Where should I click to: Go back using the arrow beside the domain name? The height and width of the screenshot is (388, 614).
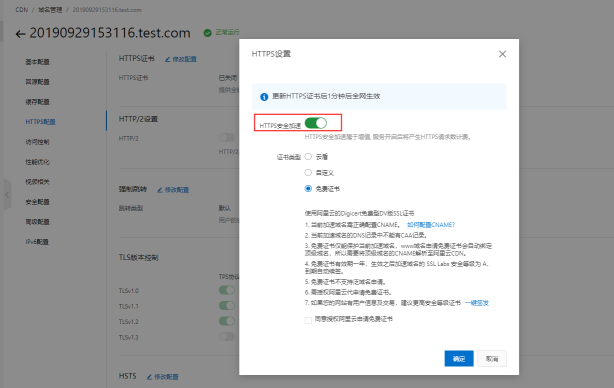point(20,34)
